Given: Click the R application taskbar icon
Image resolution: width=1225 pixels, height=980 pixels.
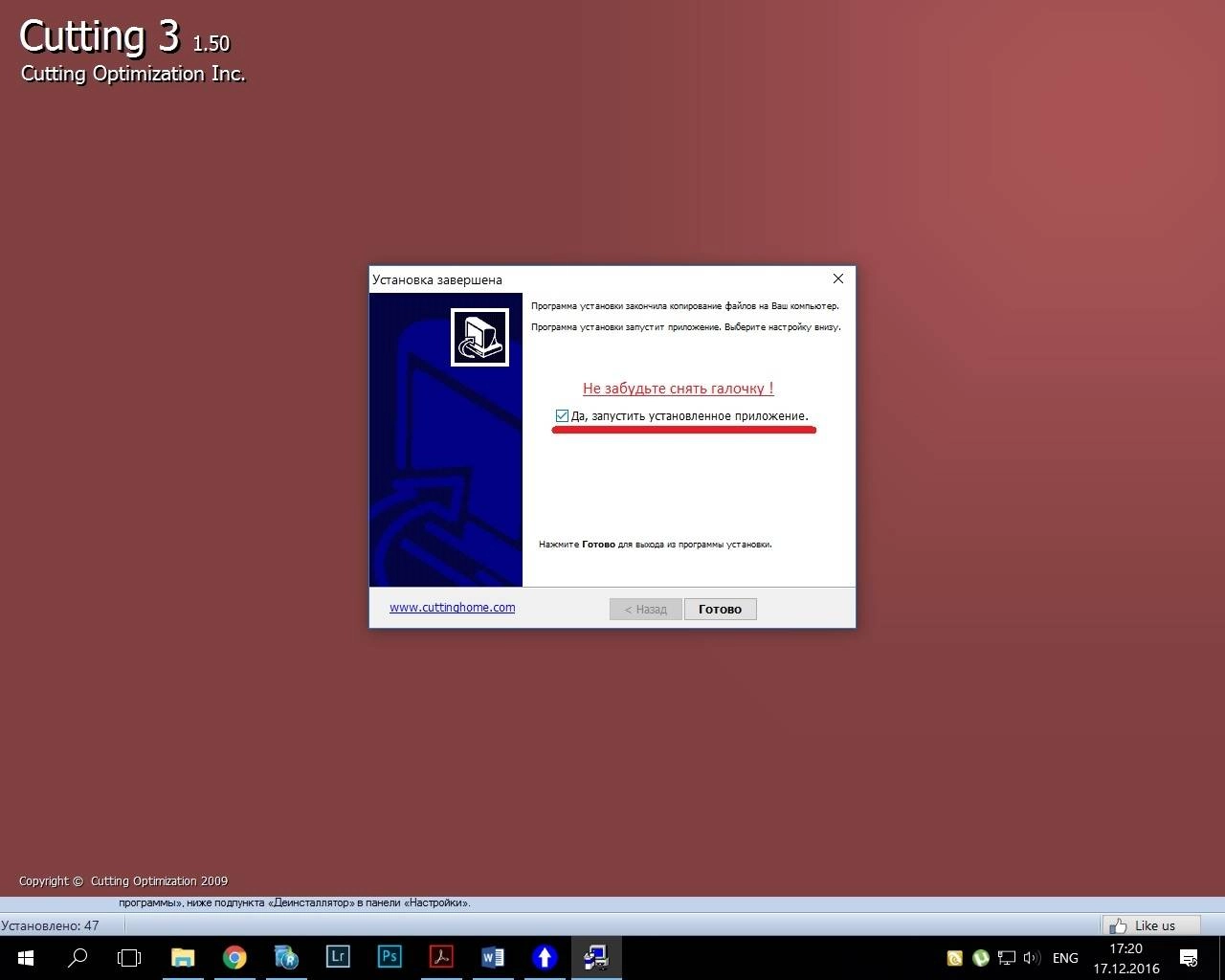Looking at the screenshot, I should [286, 957].
